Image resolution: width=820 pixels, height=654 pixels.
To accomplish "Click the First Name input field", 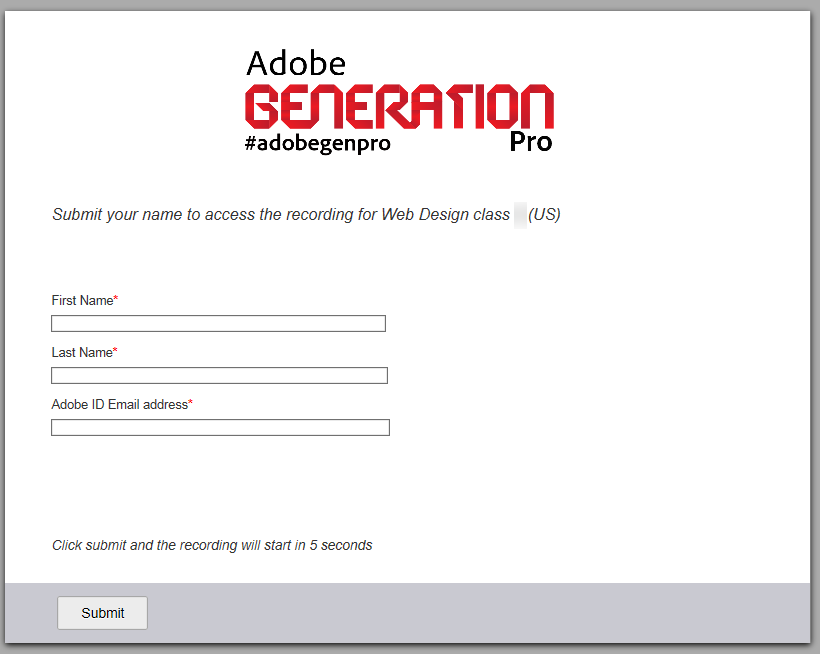I will 218,324.
